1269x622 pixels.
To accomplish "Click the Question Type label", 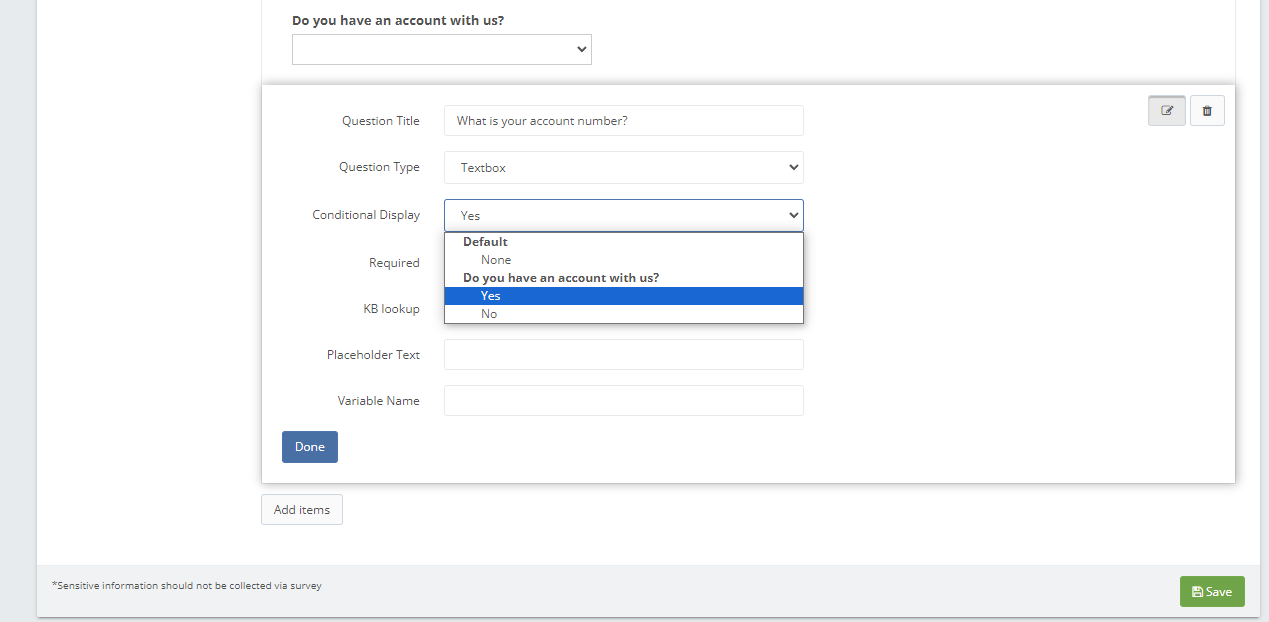I will (379, 167).
